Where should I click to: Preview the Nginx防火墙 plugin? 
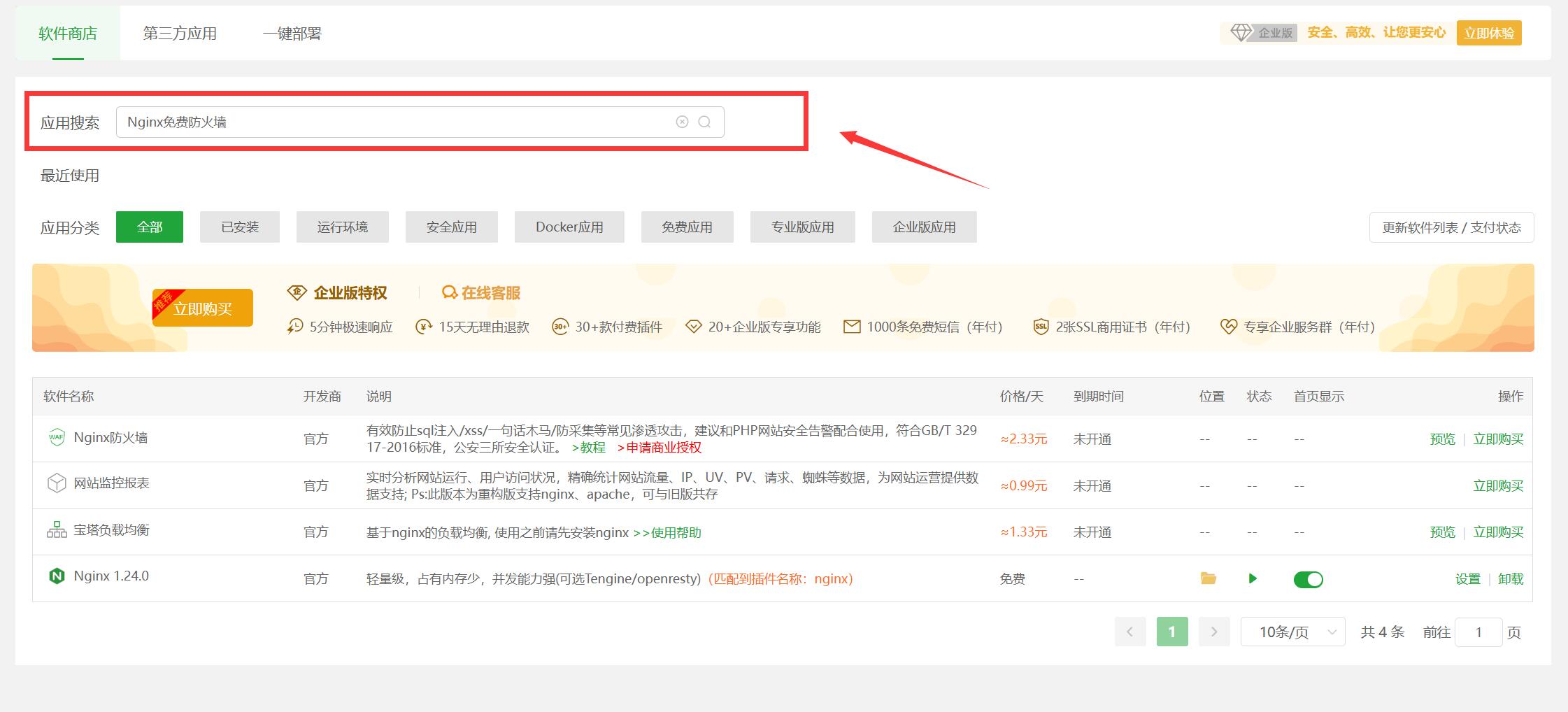pos(1442,439)
